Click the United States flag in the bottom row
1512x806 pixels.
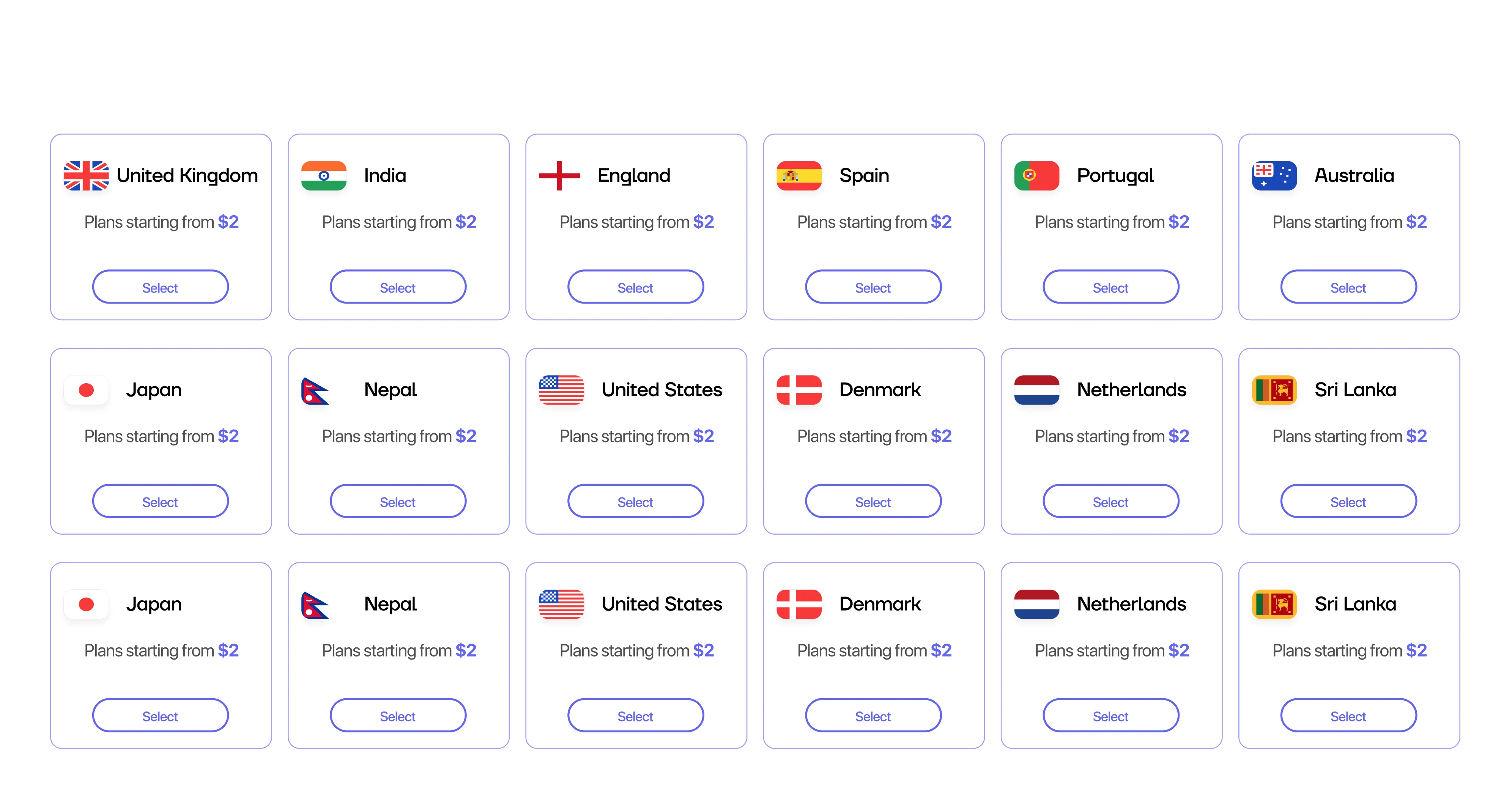coord(561,604)
